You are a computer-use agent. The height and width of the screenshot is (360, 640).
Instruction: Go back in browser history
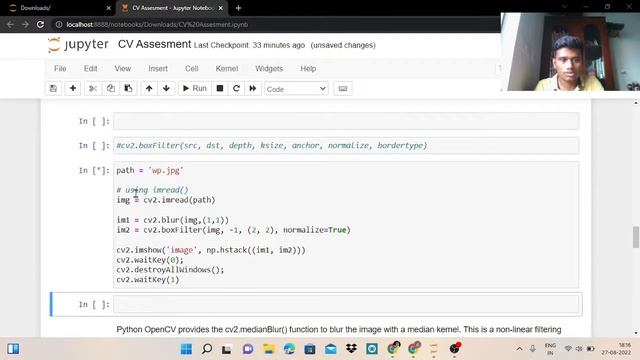[11, 24]
